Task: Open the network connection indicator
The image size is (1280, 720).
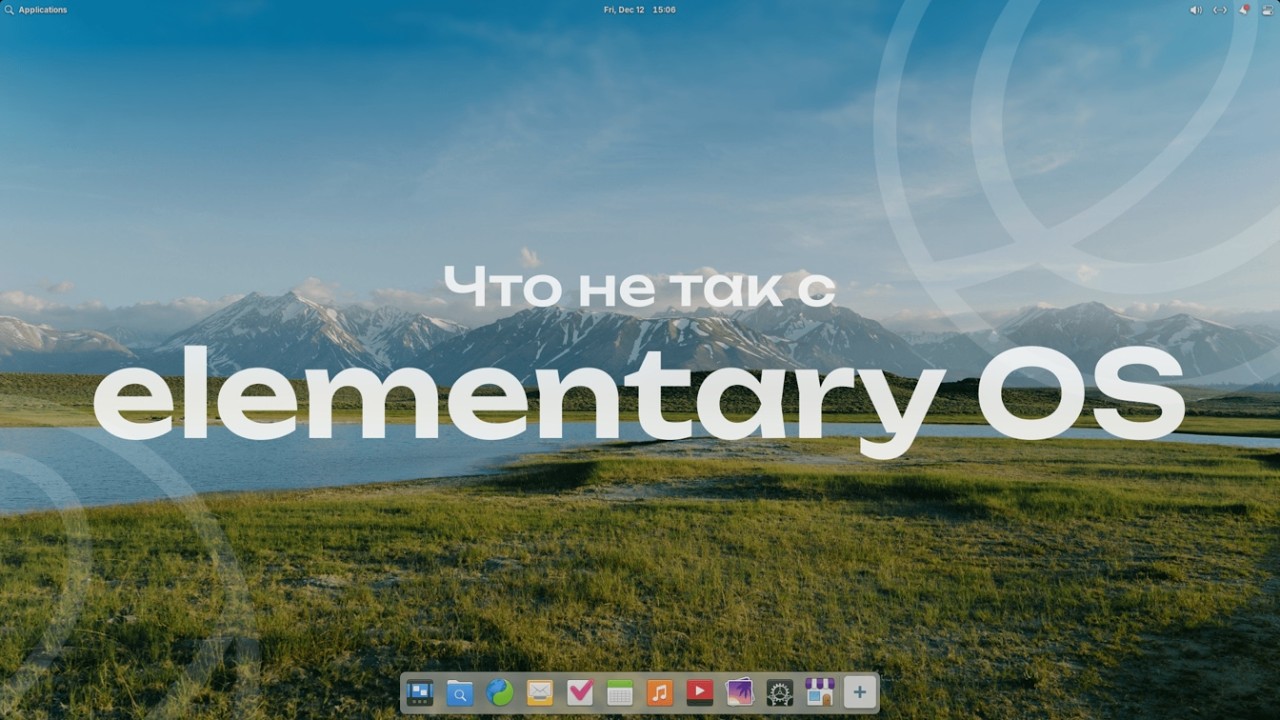Action: point(1220,10)
